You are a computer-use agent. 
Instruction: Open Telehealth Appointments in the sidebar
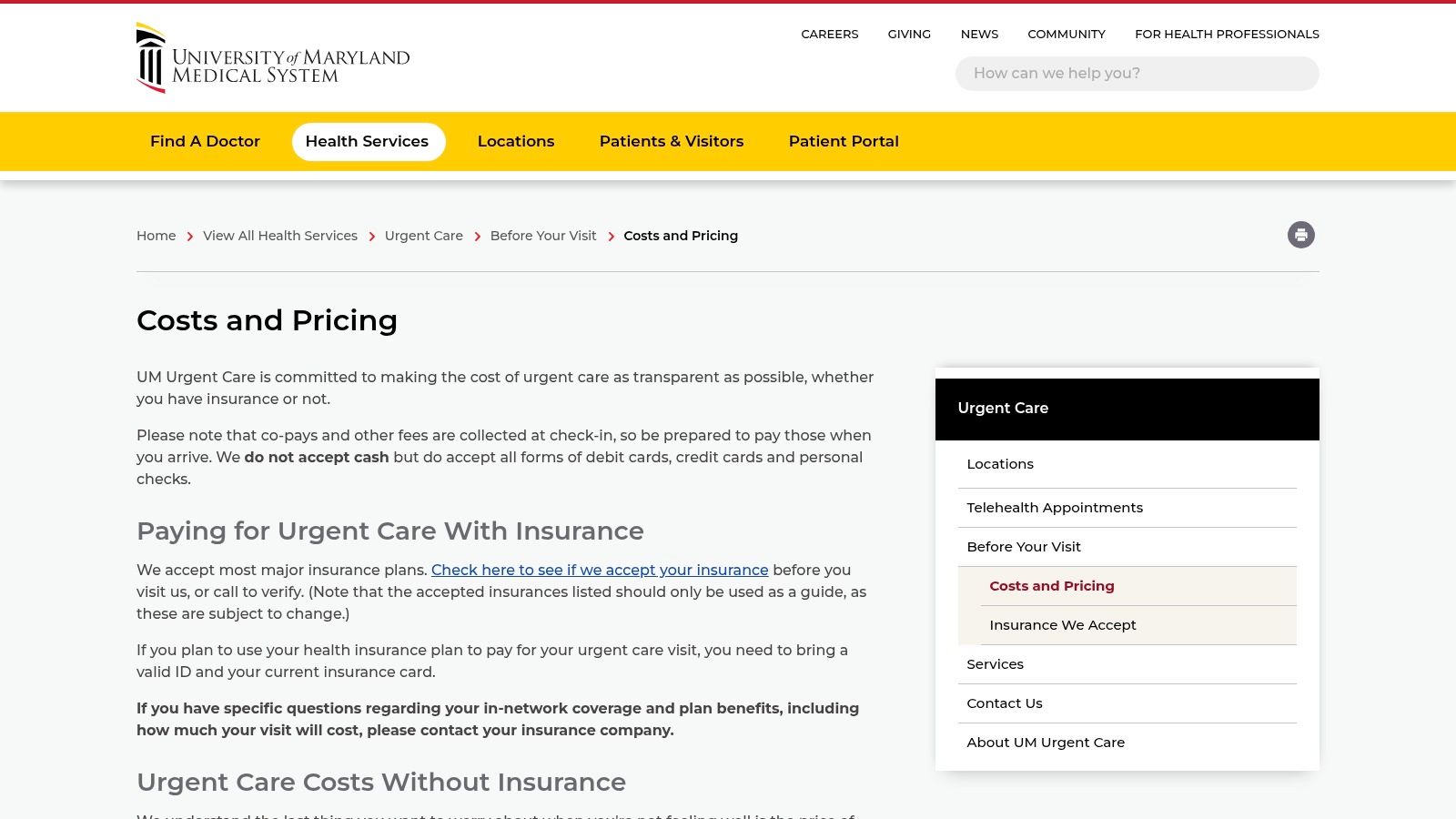[x=1056, y=507]
